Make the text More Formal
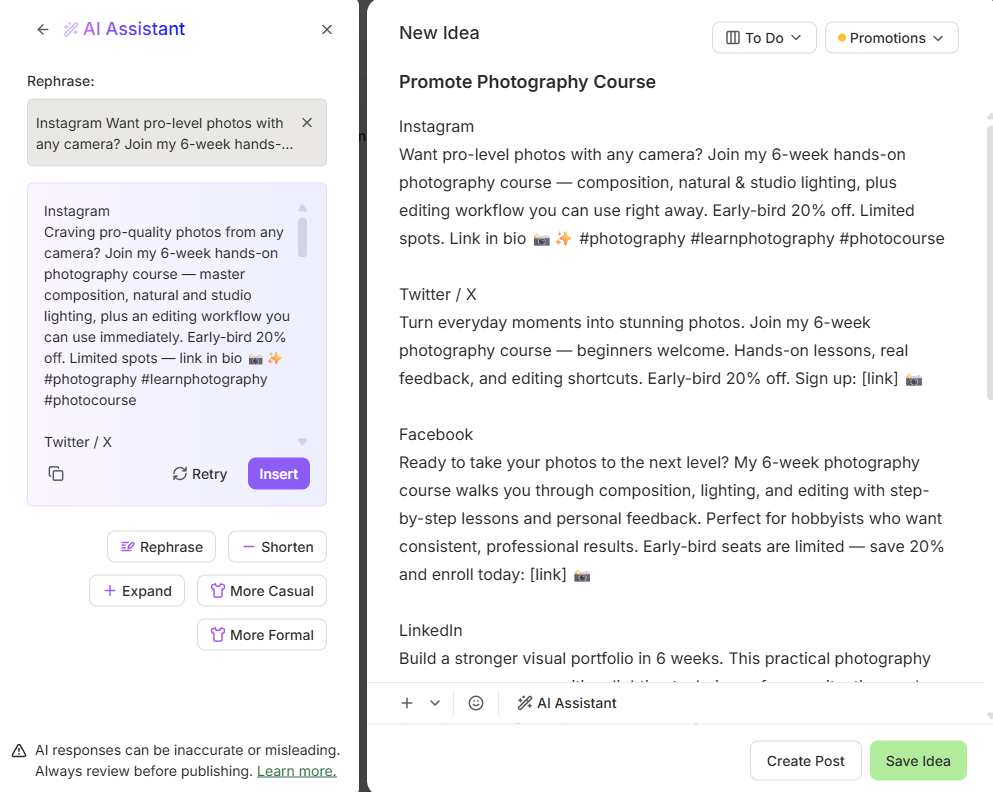 point(262,635)
